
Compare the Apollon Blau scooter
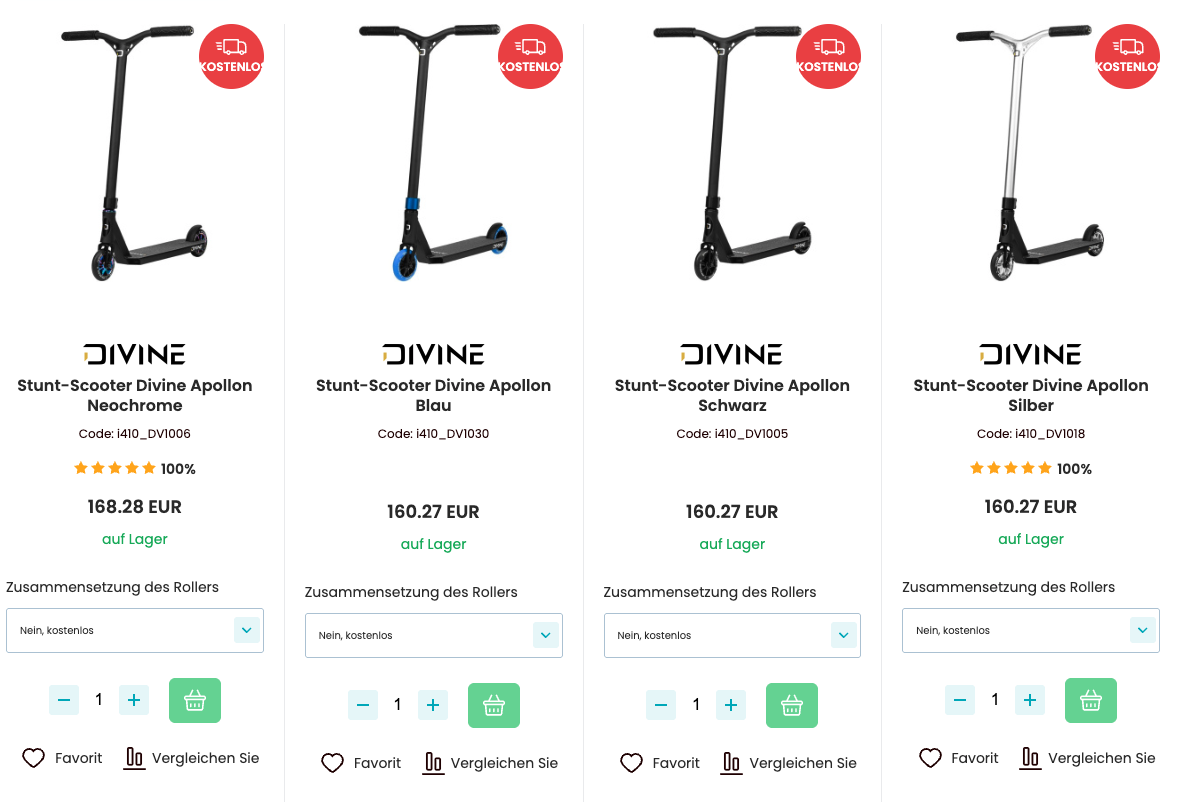pos(491,763)
